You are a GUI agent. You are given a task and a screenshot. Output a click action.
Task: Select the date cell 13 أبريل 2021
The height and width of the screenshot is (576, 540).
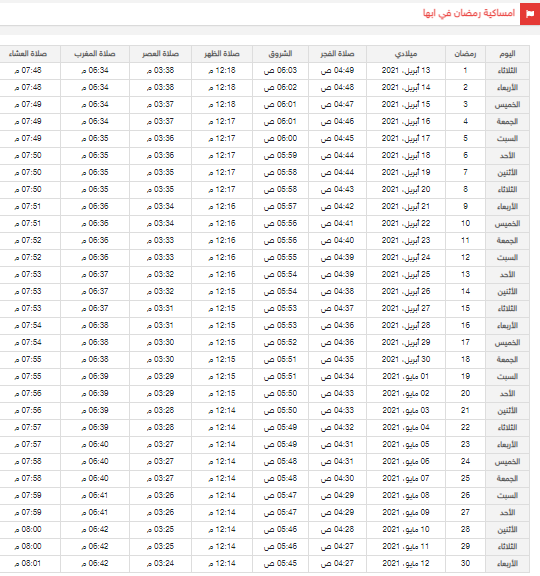coord(406,71)
